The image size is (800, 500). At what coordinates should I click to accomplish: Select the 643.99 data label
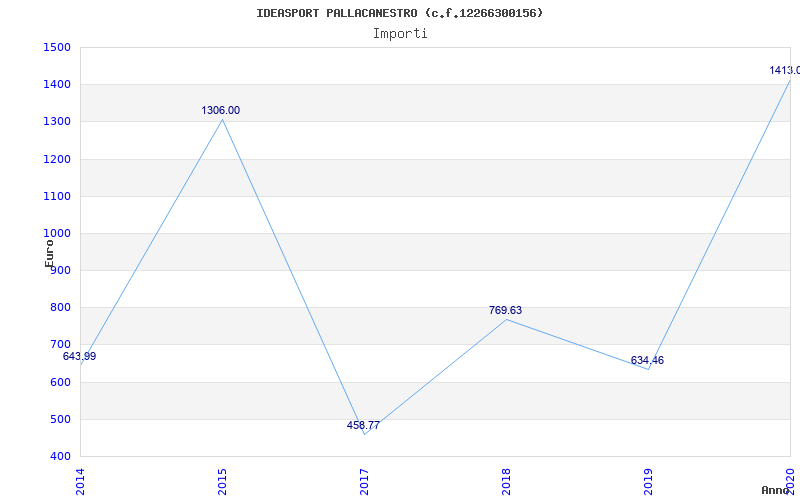pos(80,356)
